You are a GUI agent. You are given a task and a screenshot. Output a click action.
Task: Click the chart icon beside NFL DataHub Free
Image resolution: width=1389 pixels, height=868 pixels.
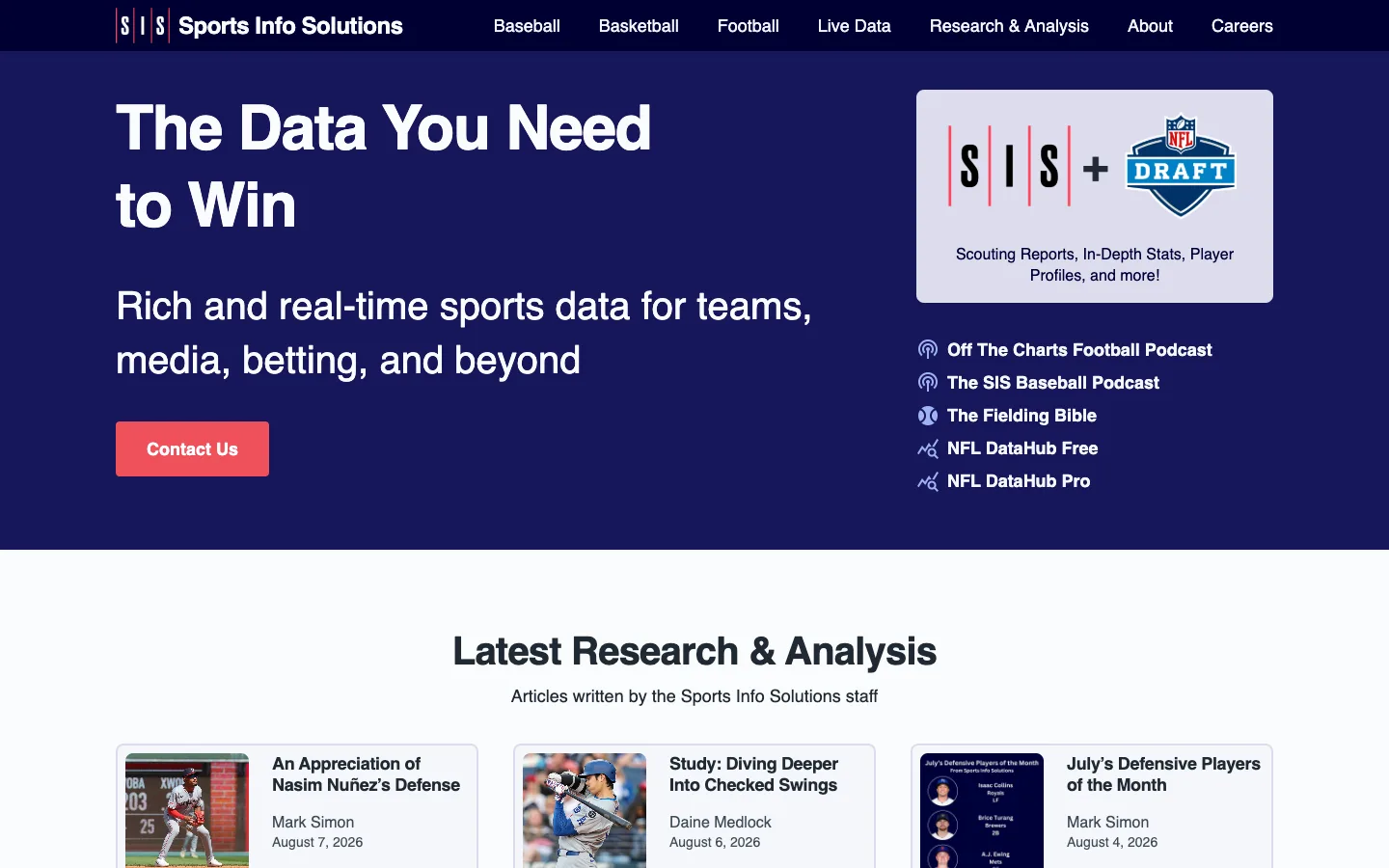pos(928,448)
